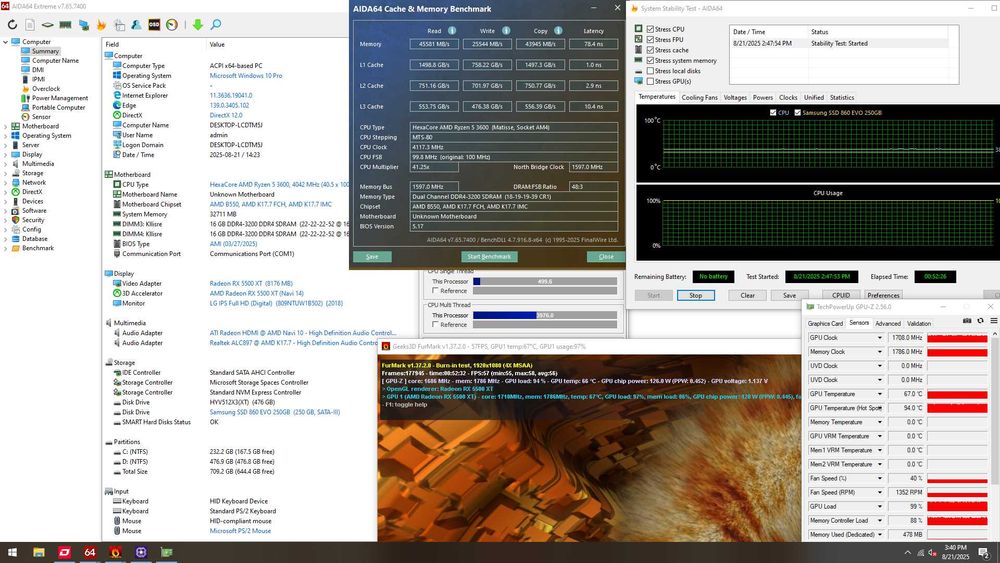The width and height of the screenshot is (1000, 563).
Task: Enable the Stress GPU(s) checkbox
Action: tap(652, 81)
